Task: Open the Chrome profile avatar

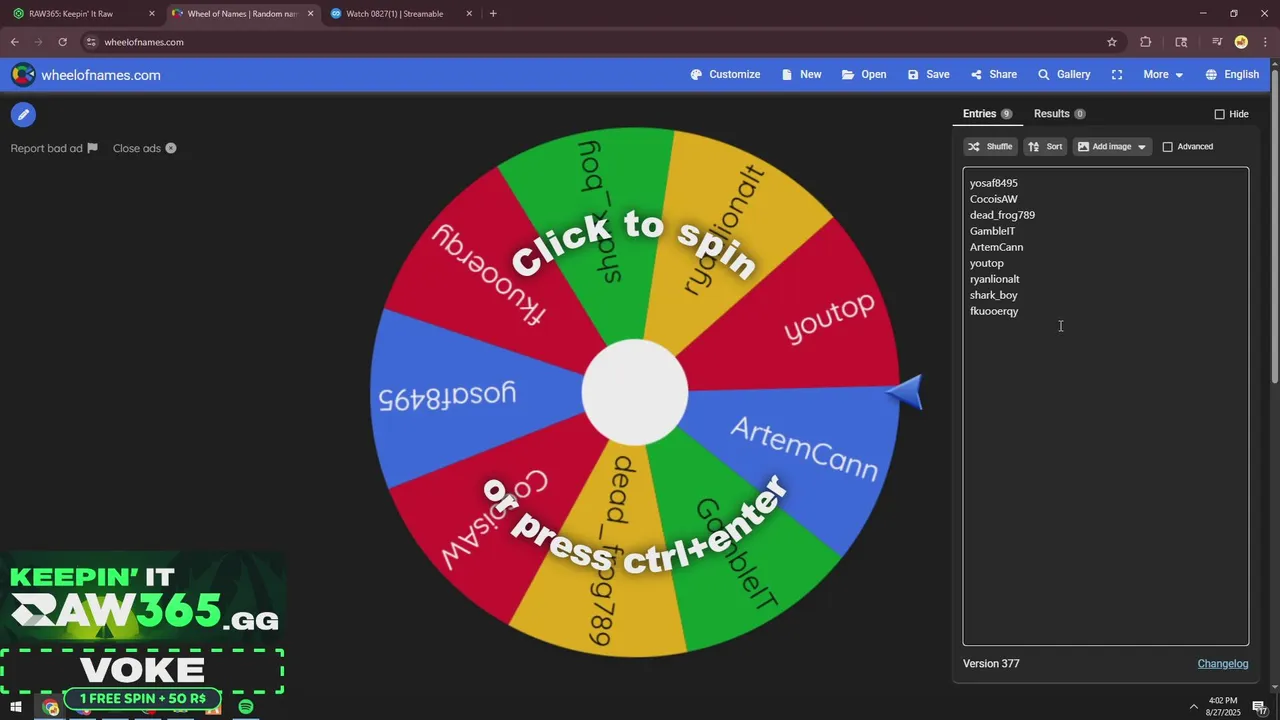Action: [x=1241, y=42]
